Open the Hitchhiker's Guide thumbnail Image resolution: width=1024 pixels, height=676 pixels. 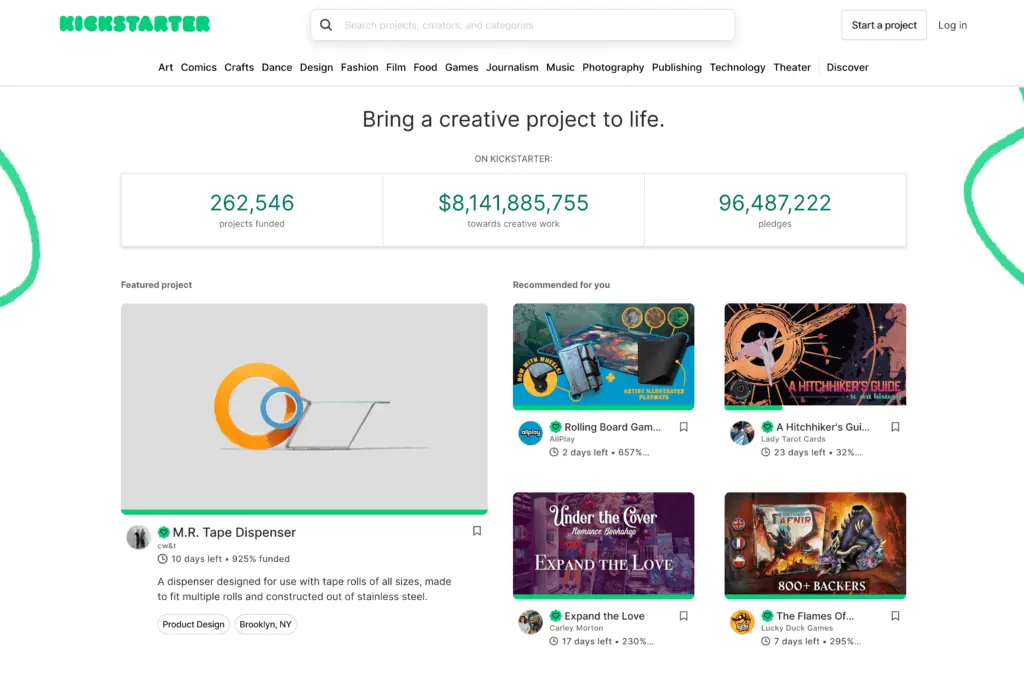coord(815,355)
